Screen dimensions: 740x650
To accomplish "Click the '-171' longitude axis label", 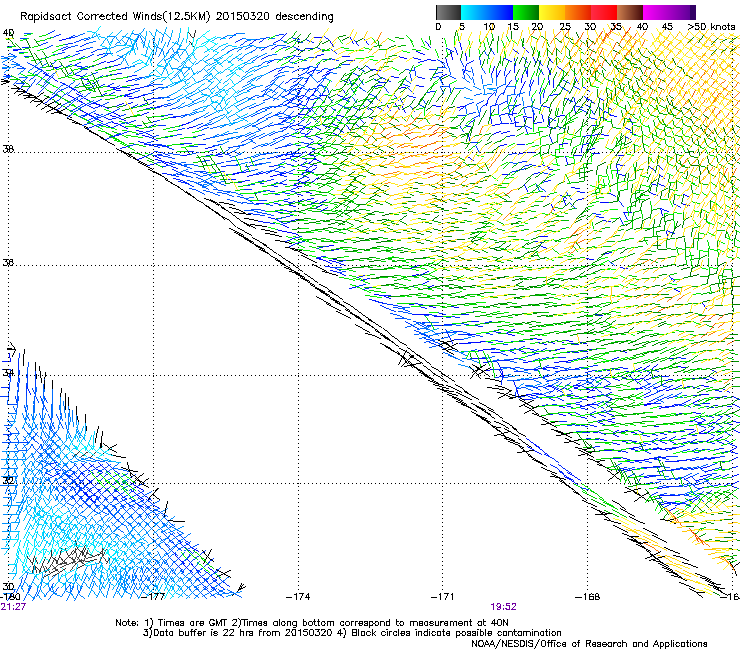I will [443, 597].
